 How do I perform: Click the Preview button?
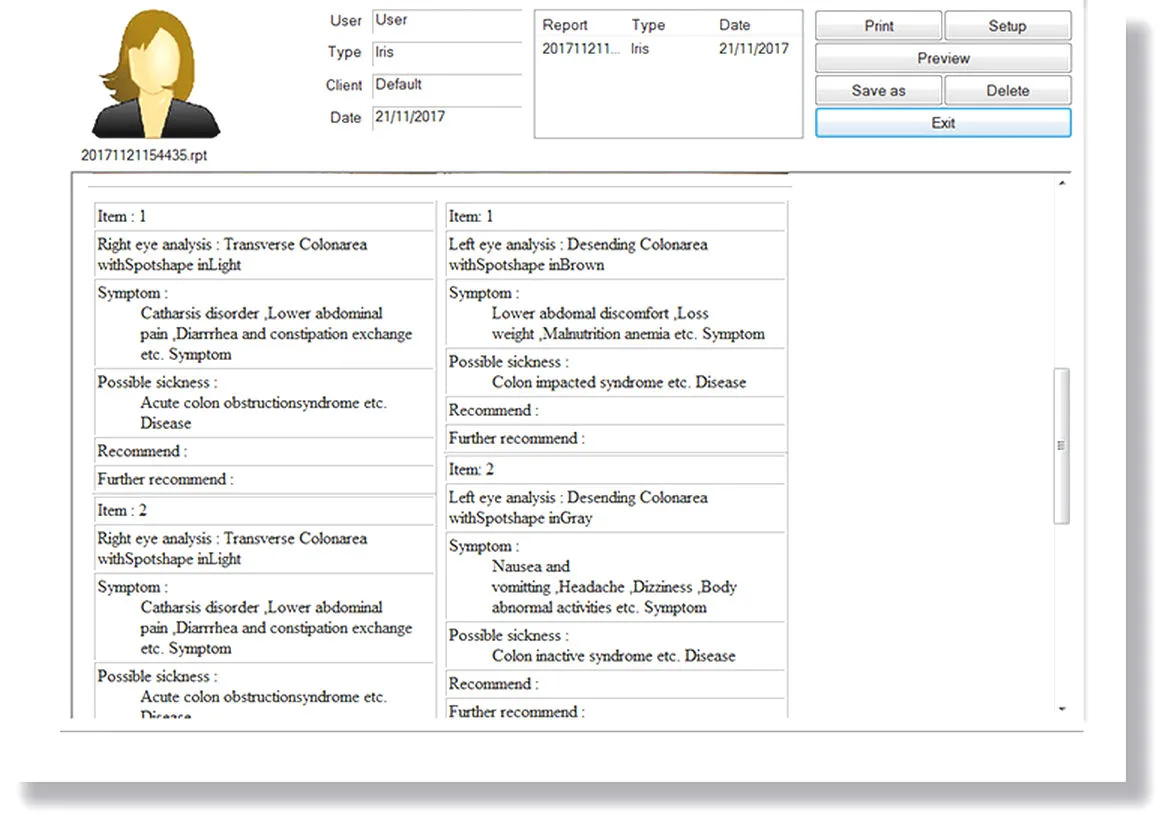942,58
